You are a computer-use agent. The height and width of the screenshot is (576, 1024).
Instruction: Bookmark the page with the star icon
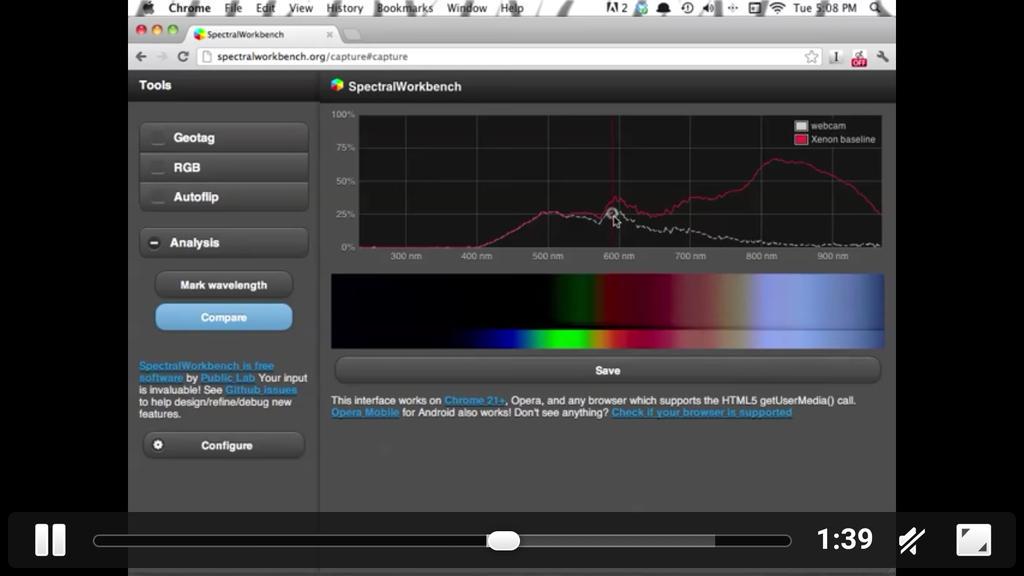(811, 57)
